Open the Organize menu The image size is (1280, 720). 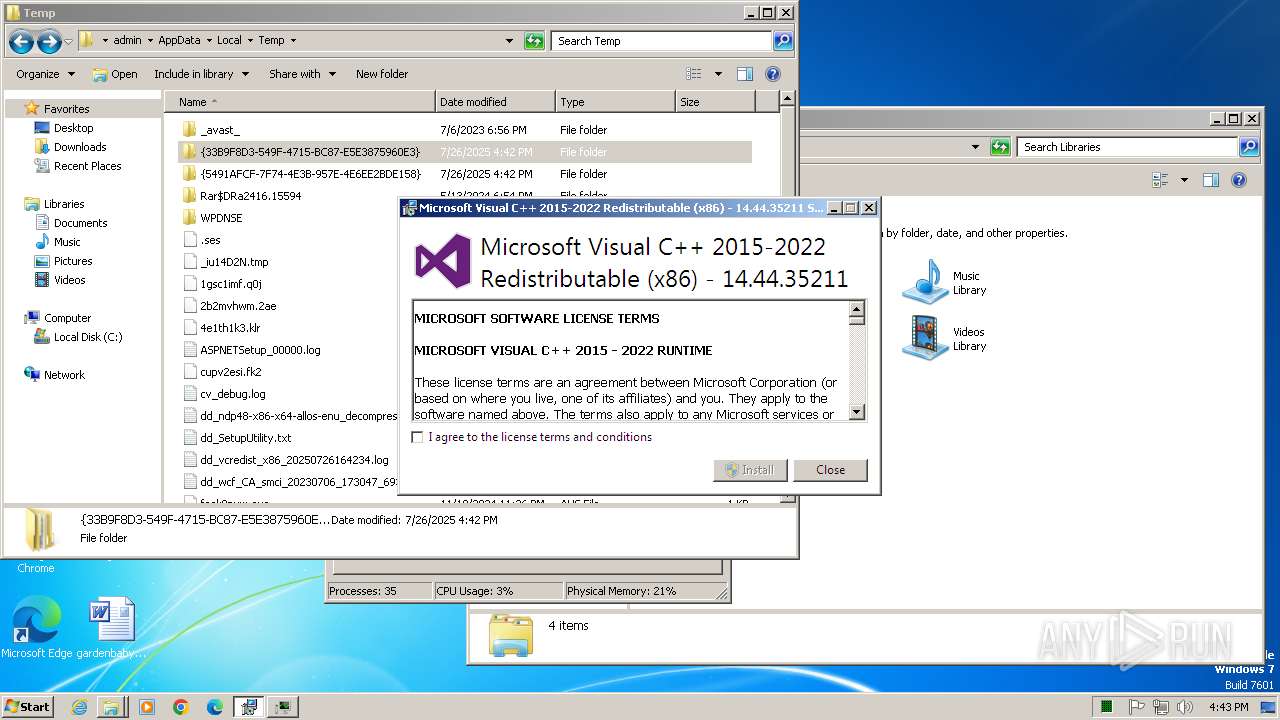coord(45,74)
